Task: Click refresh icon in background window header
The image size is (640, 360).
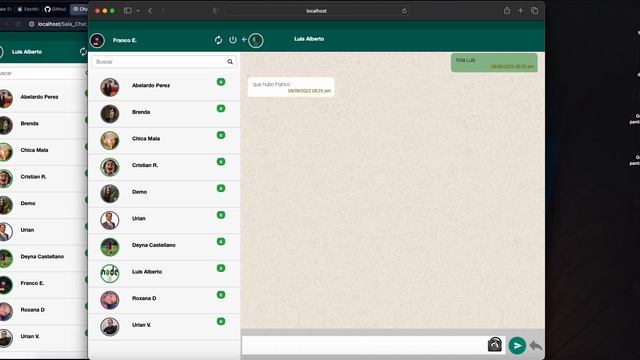Action: pyautogui.click(x=83, y=51)
